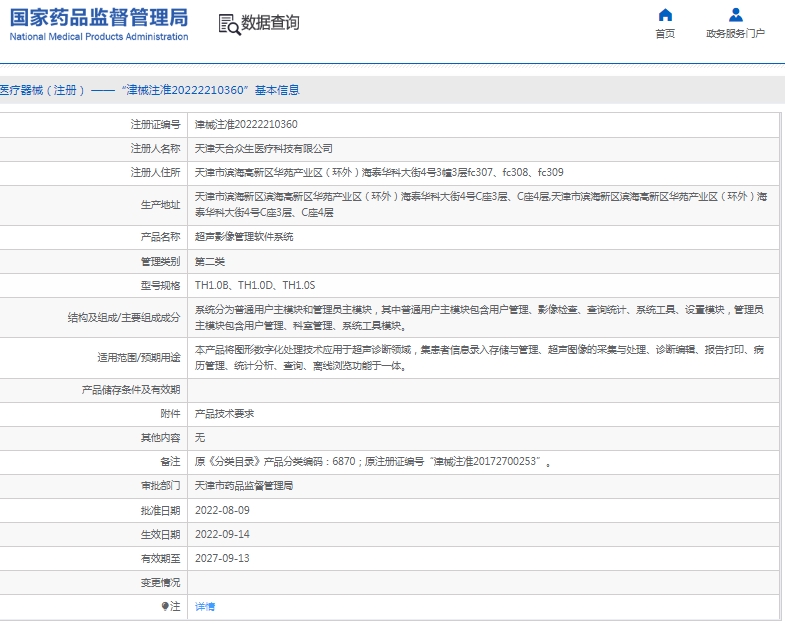Click the 国家药品监督管理局 logo
The height and width of the screenshot is (626, 785).
(99, 18)
